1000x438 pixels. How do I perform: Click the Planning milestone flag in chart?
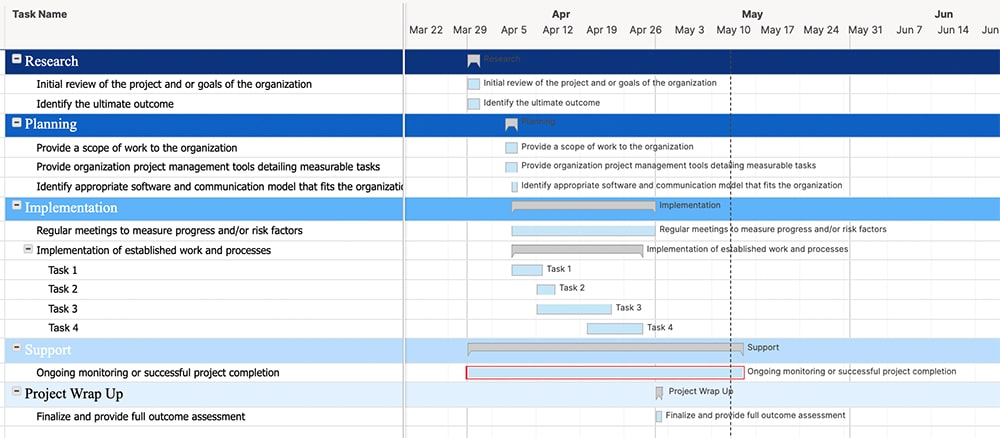tap(511, 124)
